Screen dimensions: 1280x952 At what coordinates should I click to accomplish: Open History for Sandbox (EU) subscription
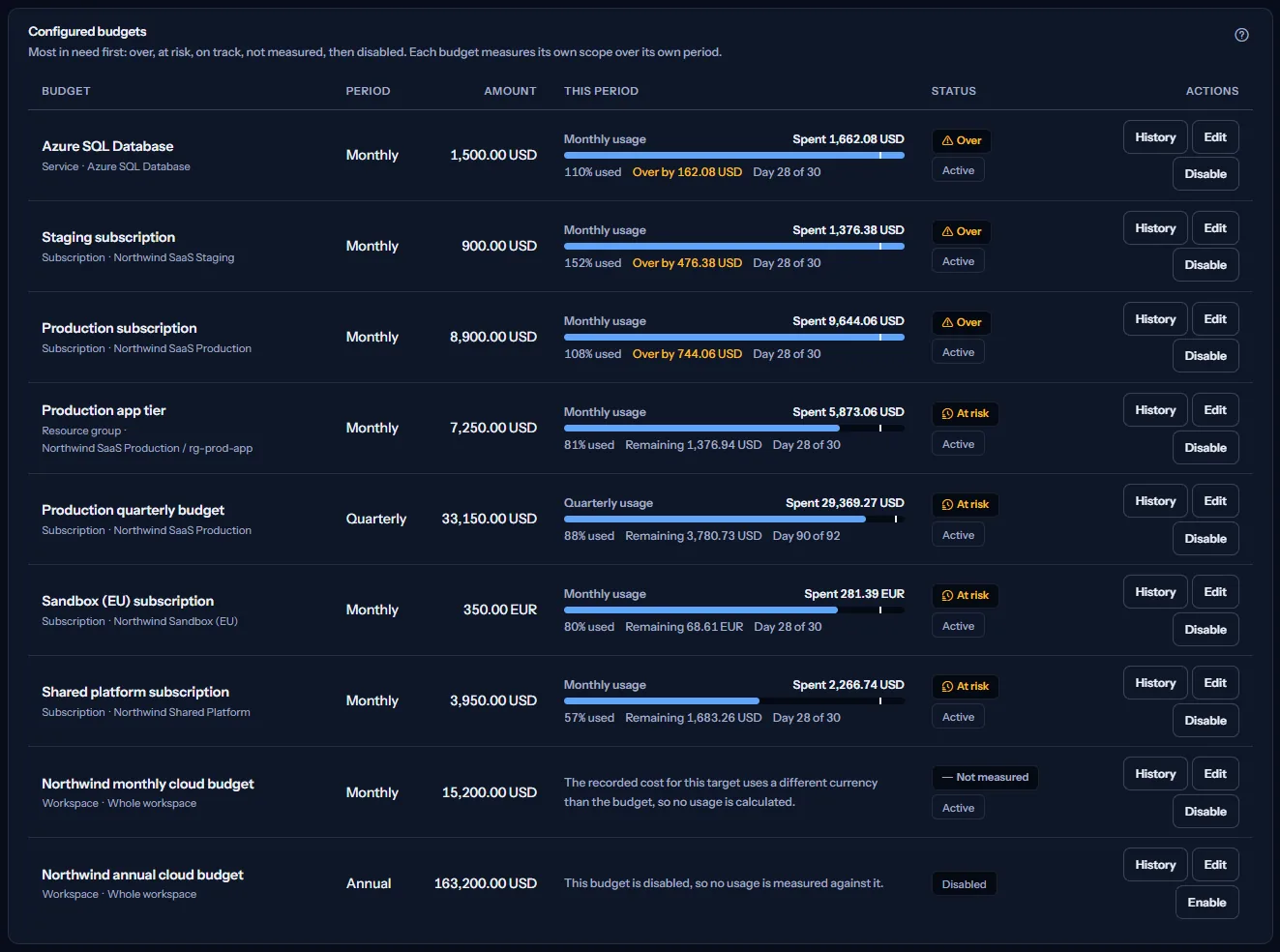(1155, 592)
